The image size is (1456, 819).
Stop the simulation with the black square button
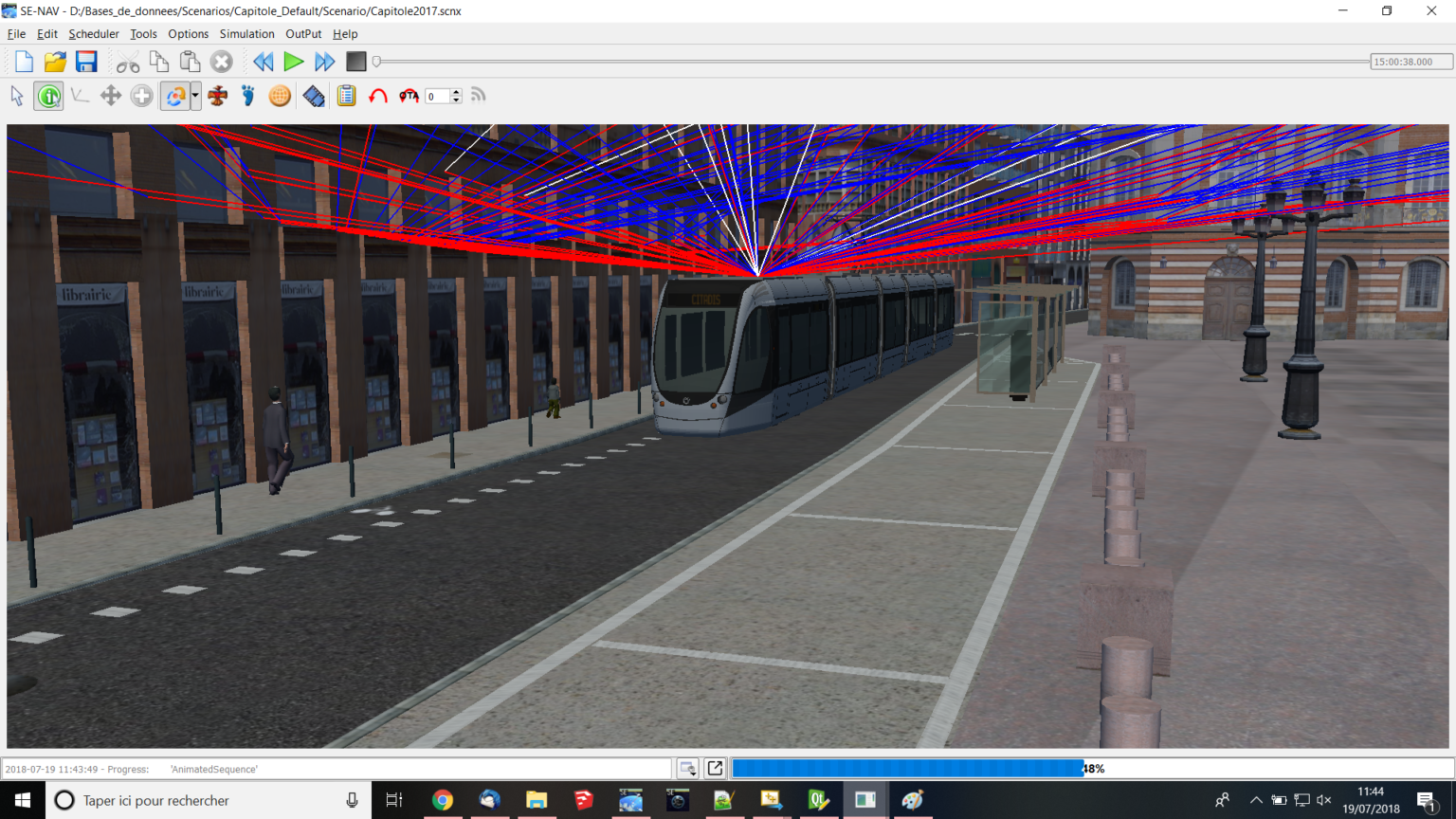tap(355, 63)
